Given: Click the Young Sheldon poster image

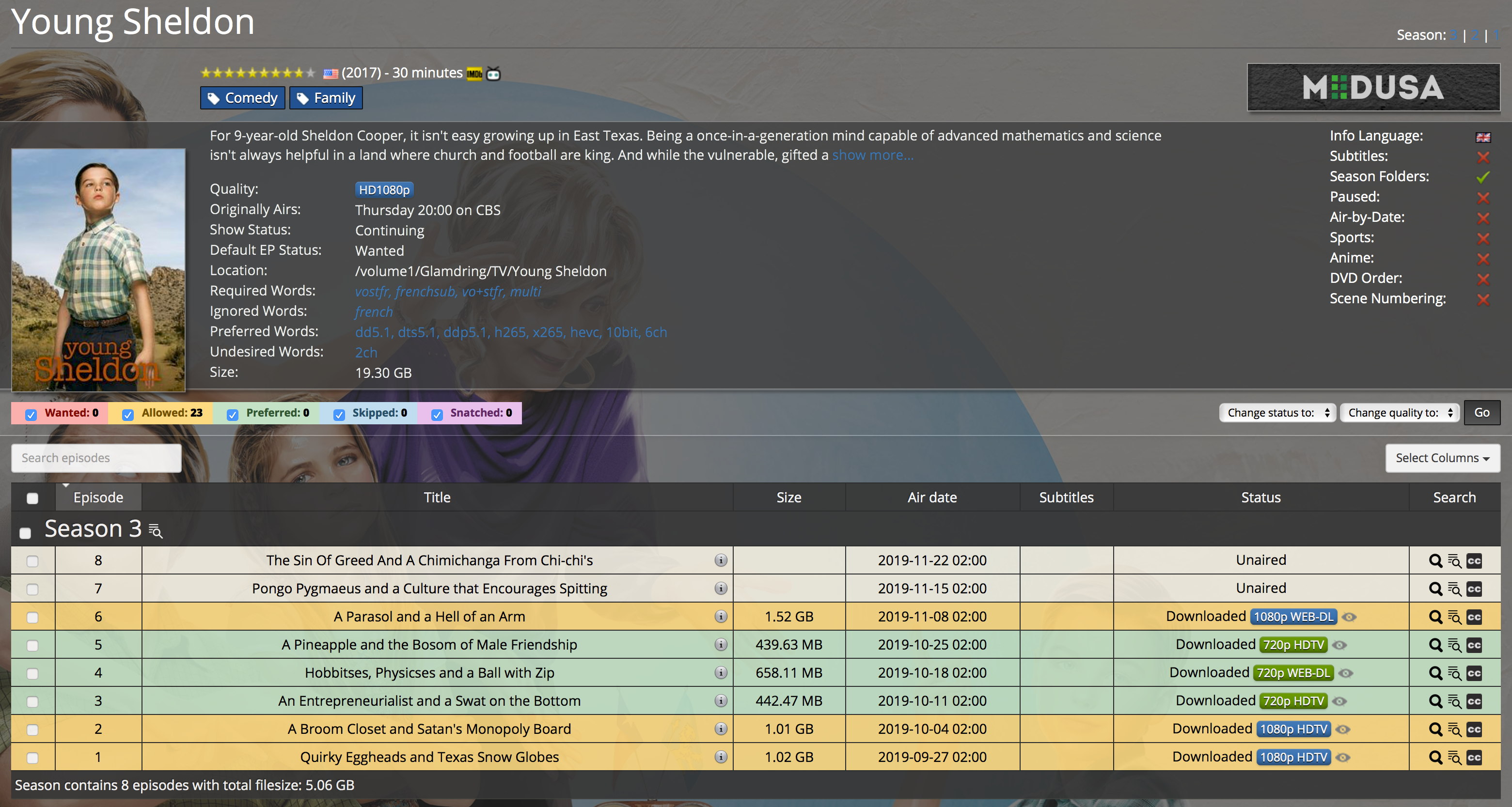Looking at the screenshot, I should tap(98, 270).
